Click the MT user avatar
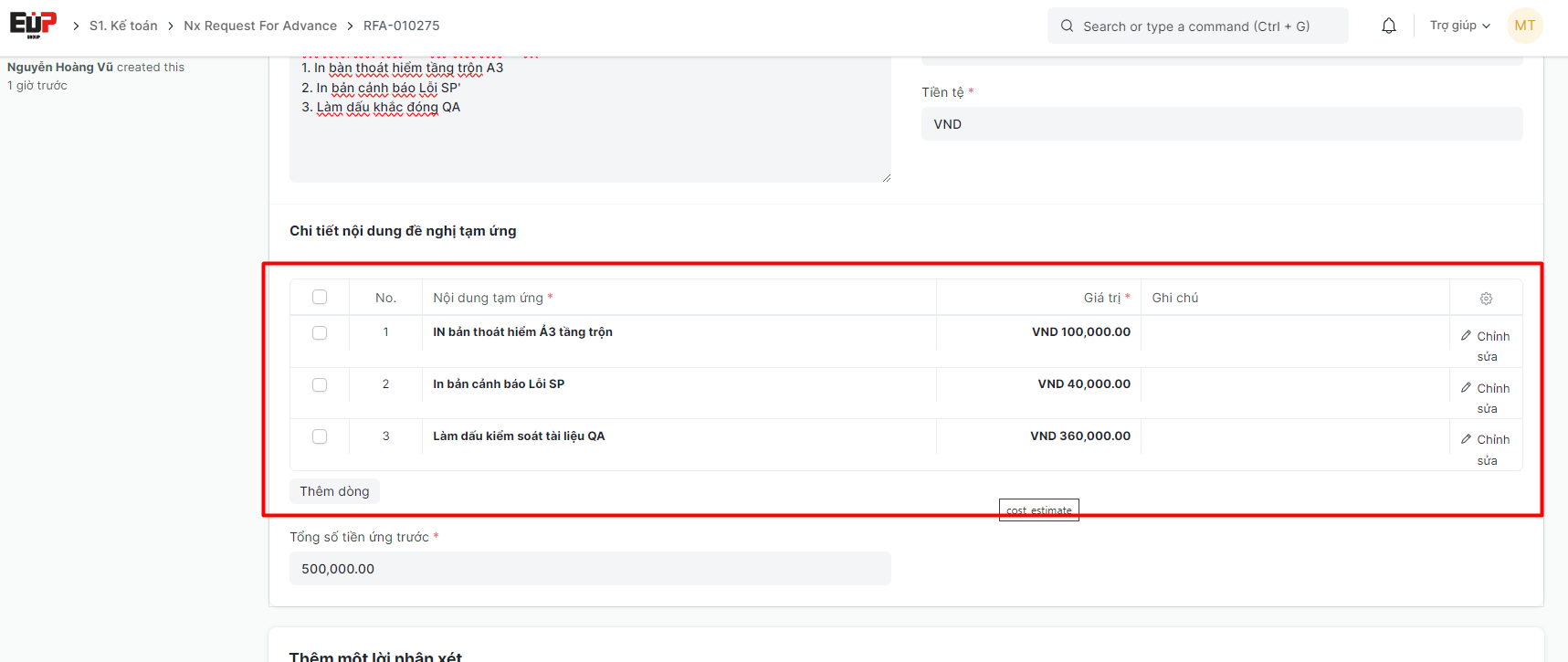 1524,26
